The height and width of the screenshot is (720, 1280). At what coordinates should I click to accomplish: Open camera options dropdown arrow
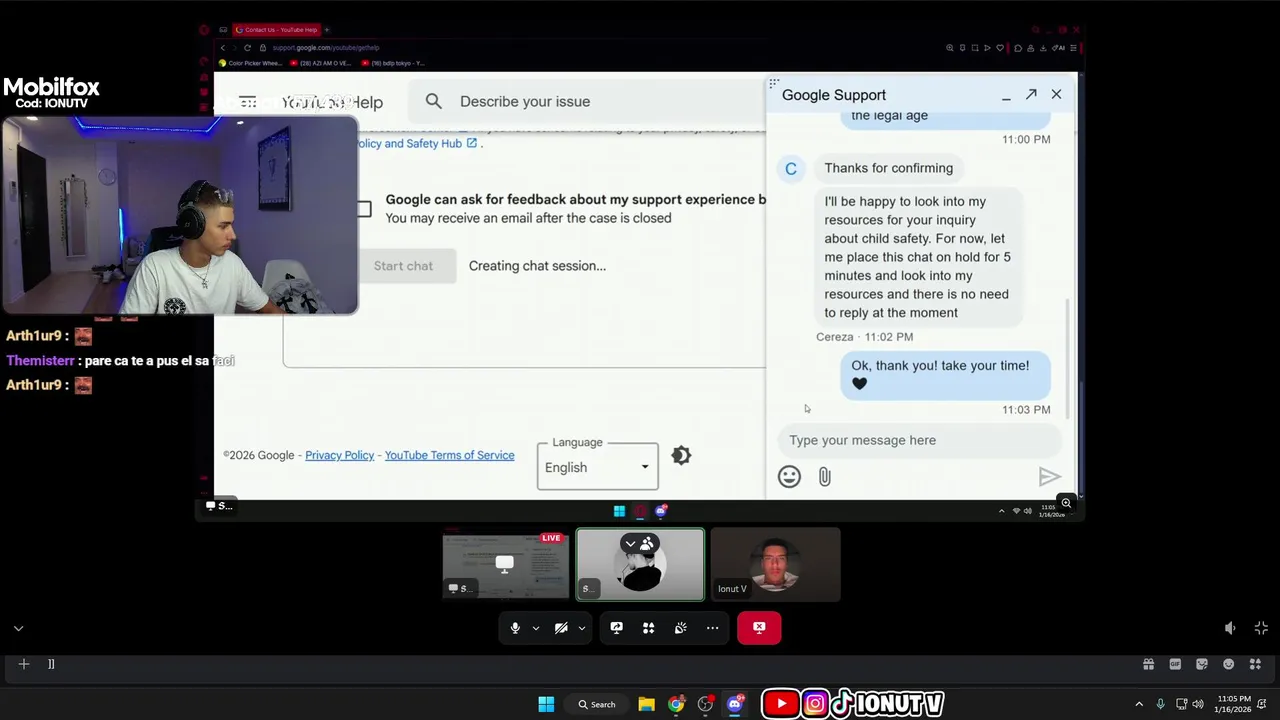[581, 628]
